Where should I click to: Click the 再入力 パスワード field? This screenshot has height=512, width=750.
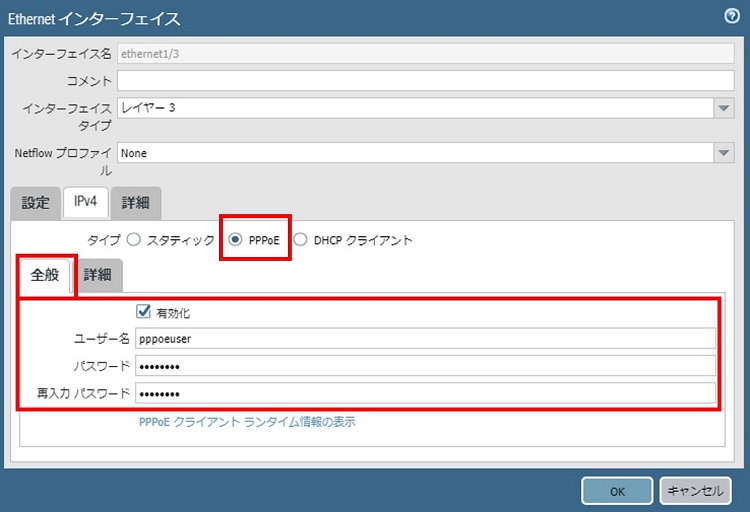(x=425, y=393)
